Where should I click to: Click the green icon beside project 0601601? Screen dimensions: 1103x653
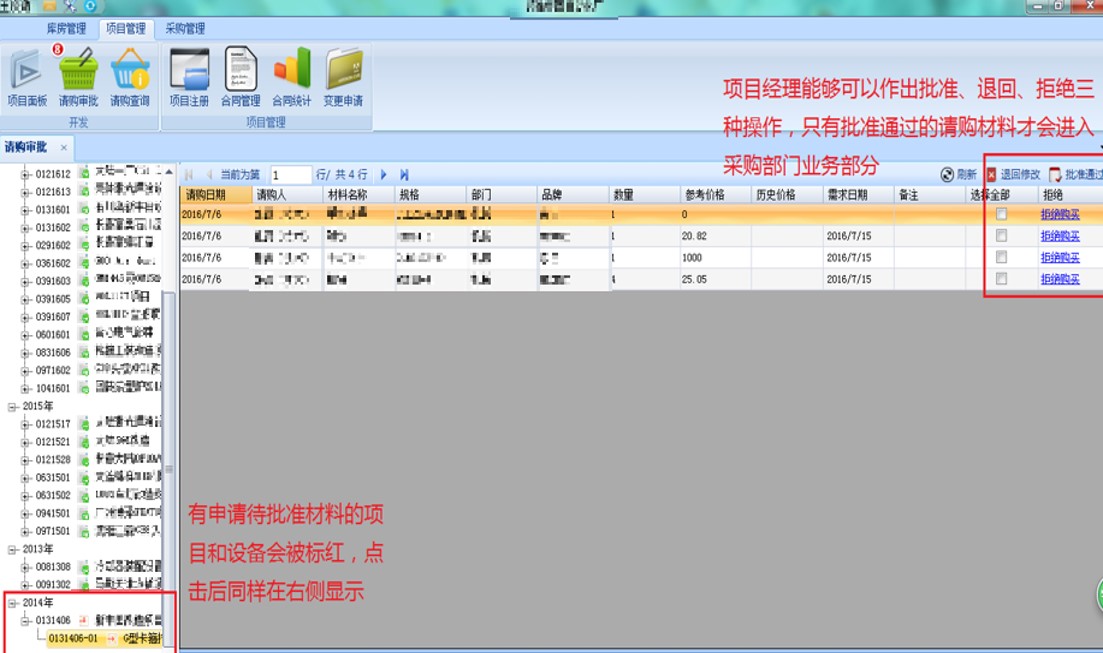pyautogui.click(x=84, y=334)
